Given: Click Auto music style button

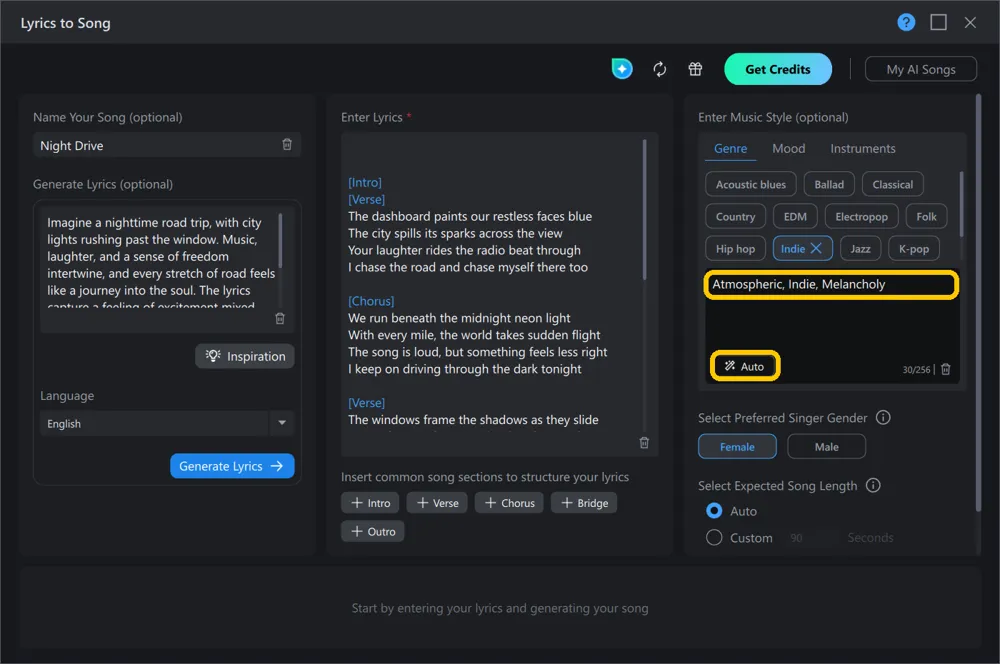Looking at the screenshot, I should pos(744,366).
